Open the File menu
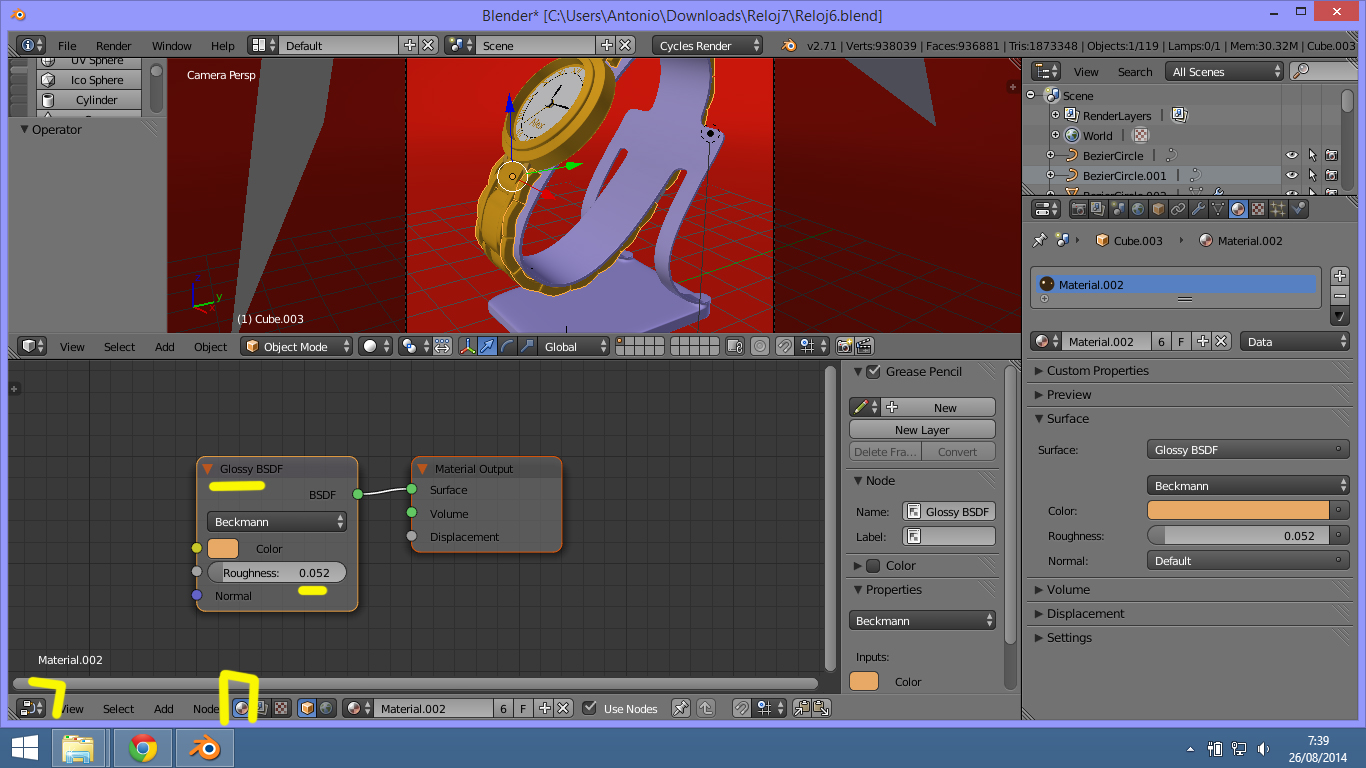 [67, 46]
